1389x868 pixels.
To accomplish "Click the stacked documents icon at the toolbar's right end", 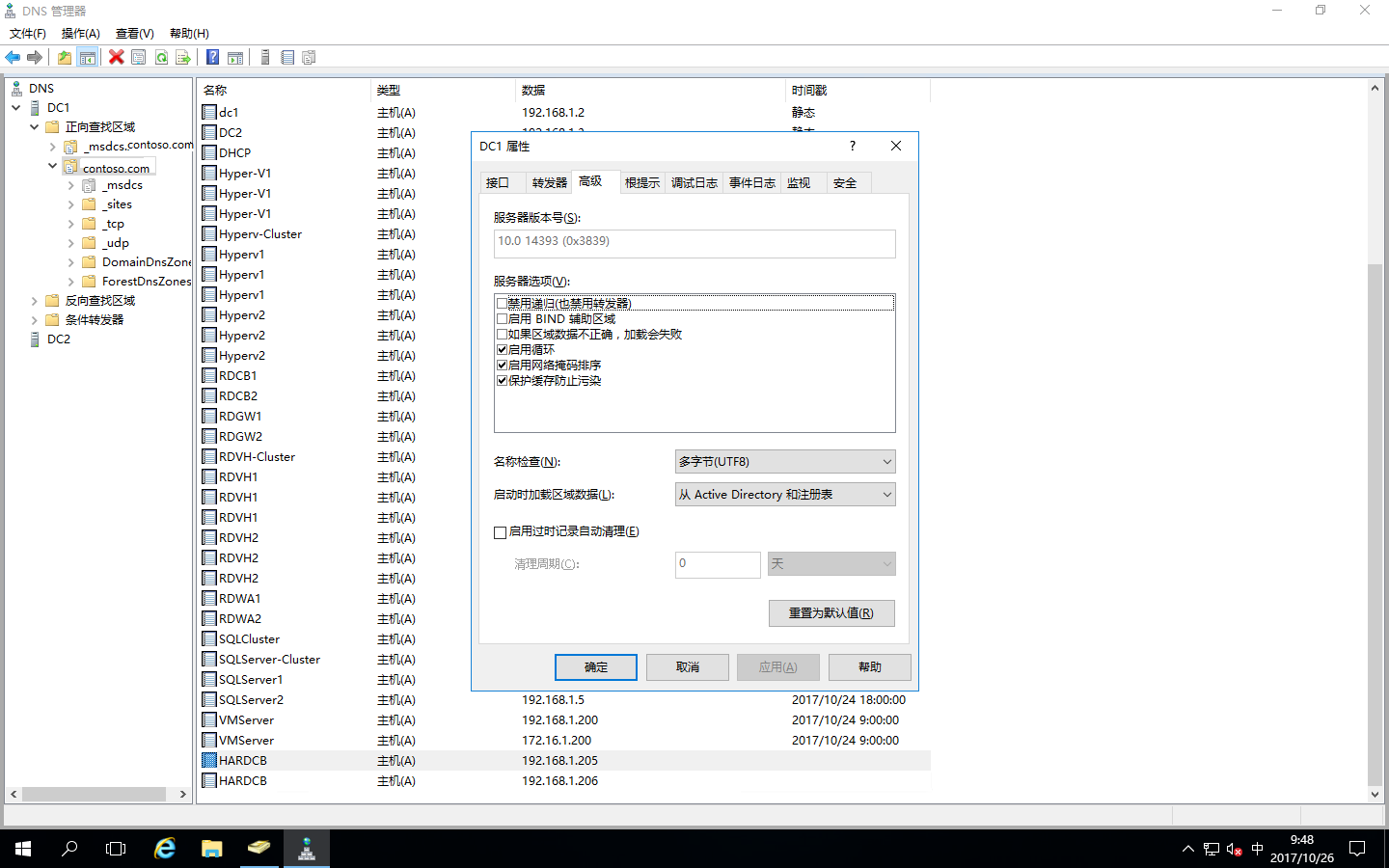I will 310,58.
